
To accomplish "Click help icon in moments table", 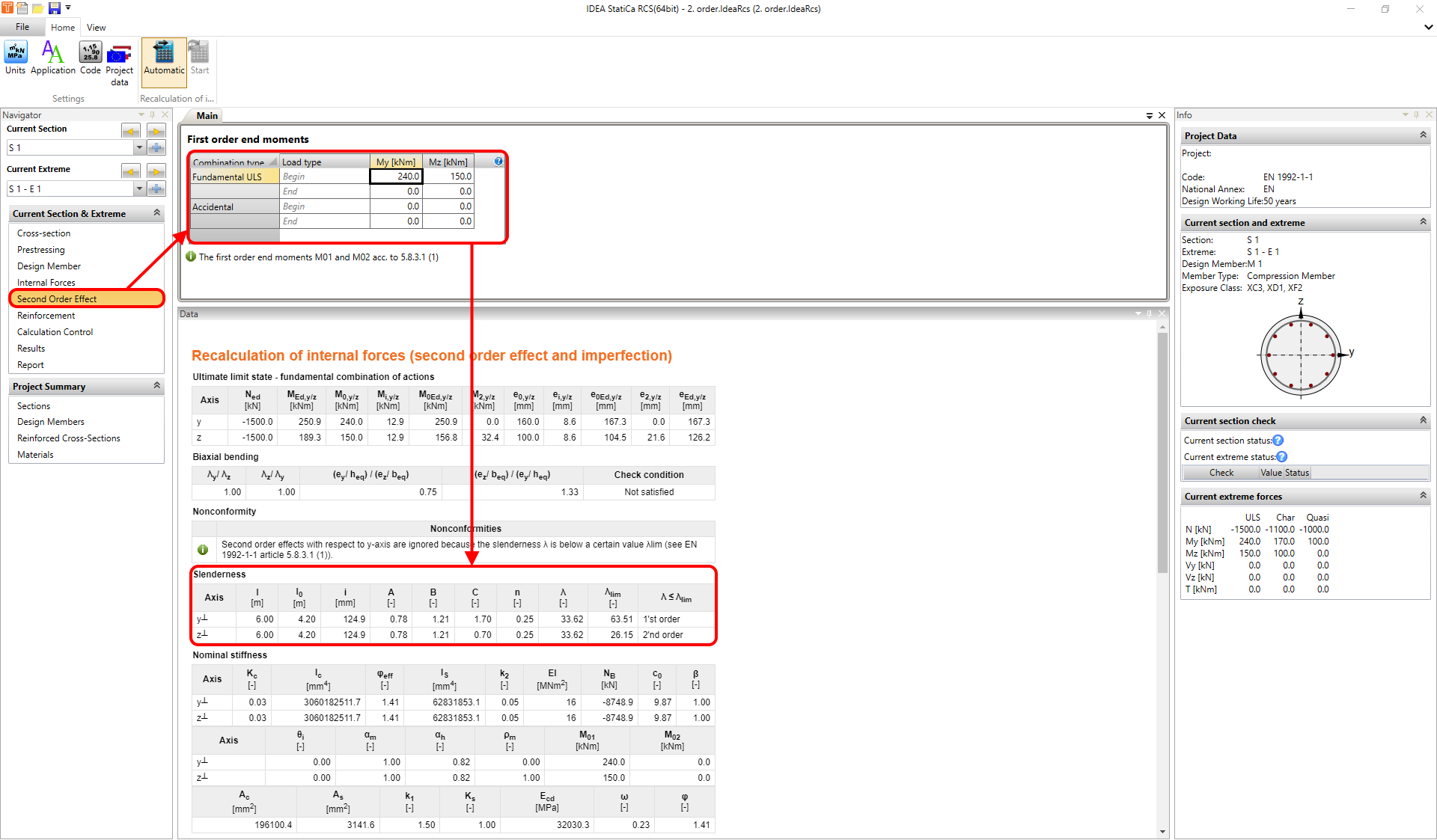I will coord(498,162).
